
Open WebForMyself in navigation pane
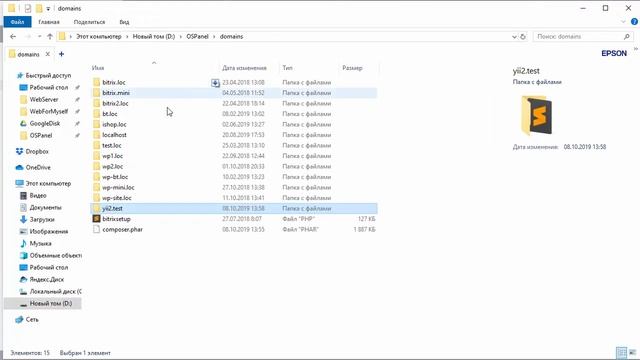pos(48,111)
